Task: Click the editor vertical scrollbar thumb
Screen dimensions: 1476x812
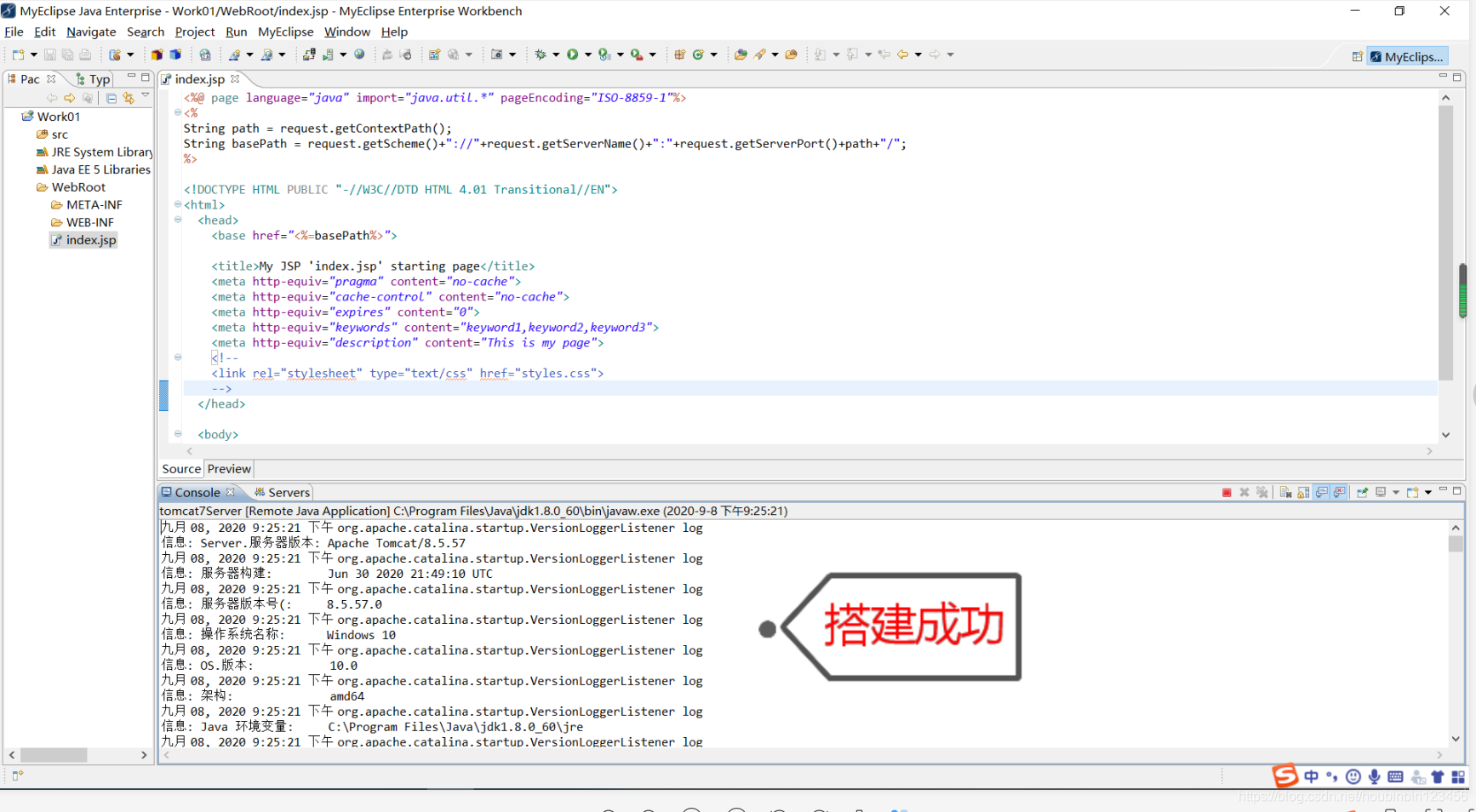Action: [x=1445, y=243]
